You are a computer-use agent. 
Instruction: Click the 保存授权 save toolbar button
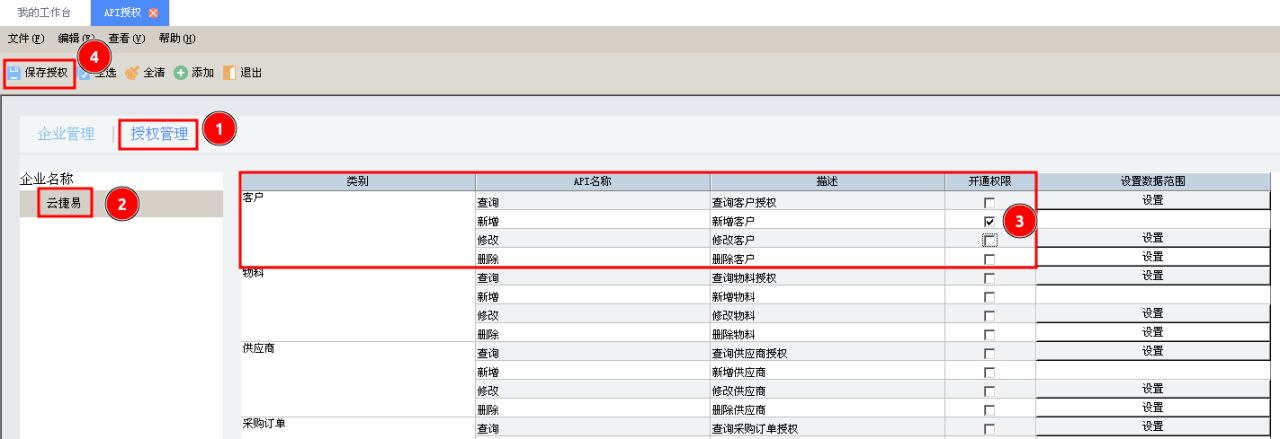point(38,73)
